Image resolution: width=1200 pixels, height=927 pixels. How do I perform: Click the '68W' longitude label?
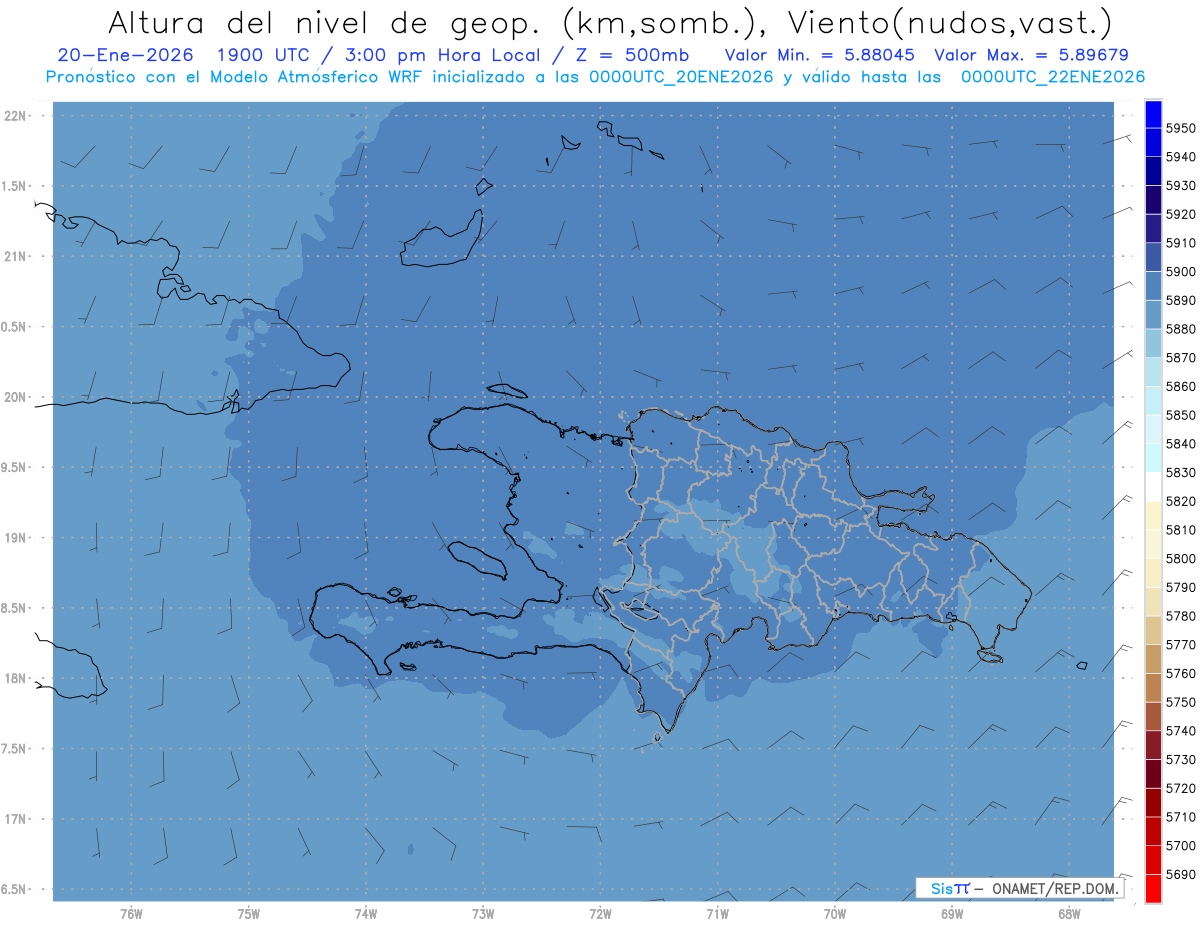click(1069, 913)
